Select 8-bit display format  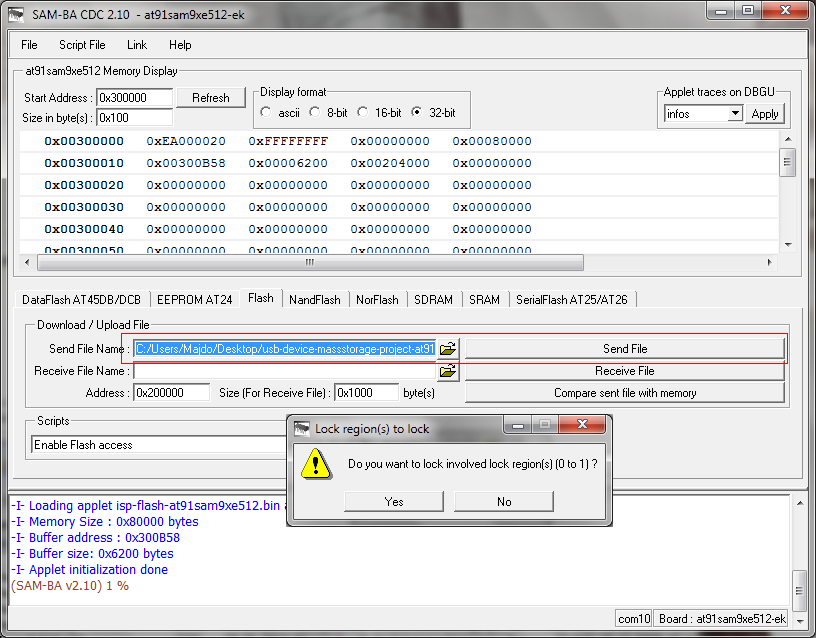pyautogui.click(x=315, y=112)
